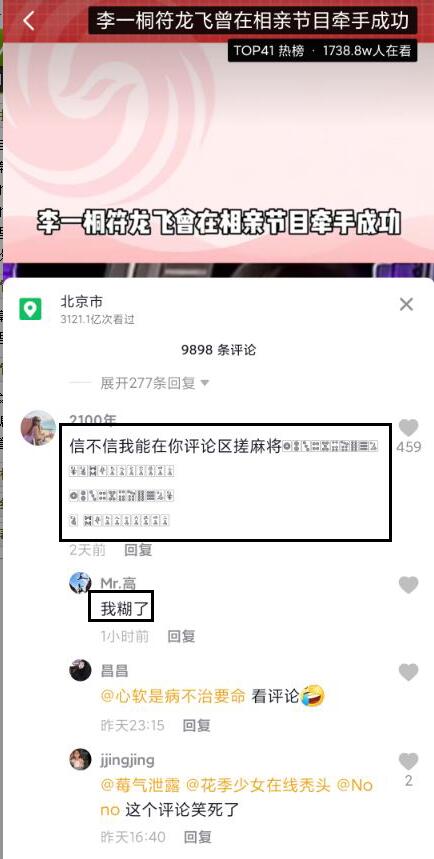Like the mahjong comment with 459 likes
The width and height of the screenshot is (434, 859).
(x=408, y=427)
